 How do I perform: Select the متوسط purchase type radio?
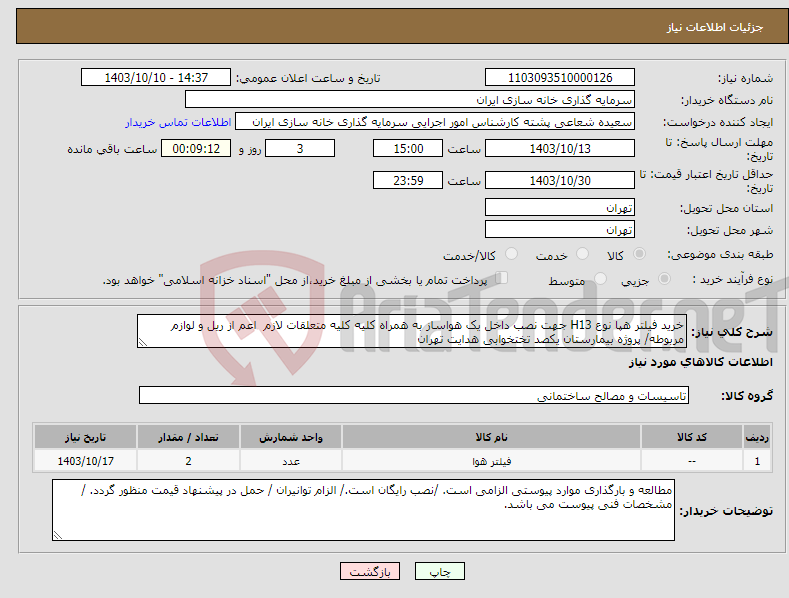(600, 278)
